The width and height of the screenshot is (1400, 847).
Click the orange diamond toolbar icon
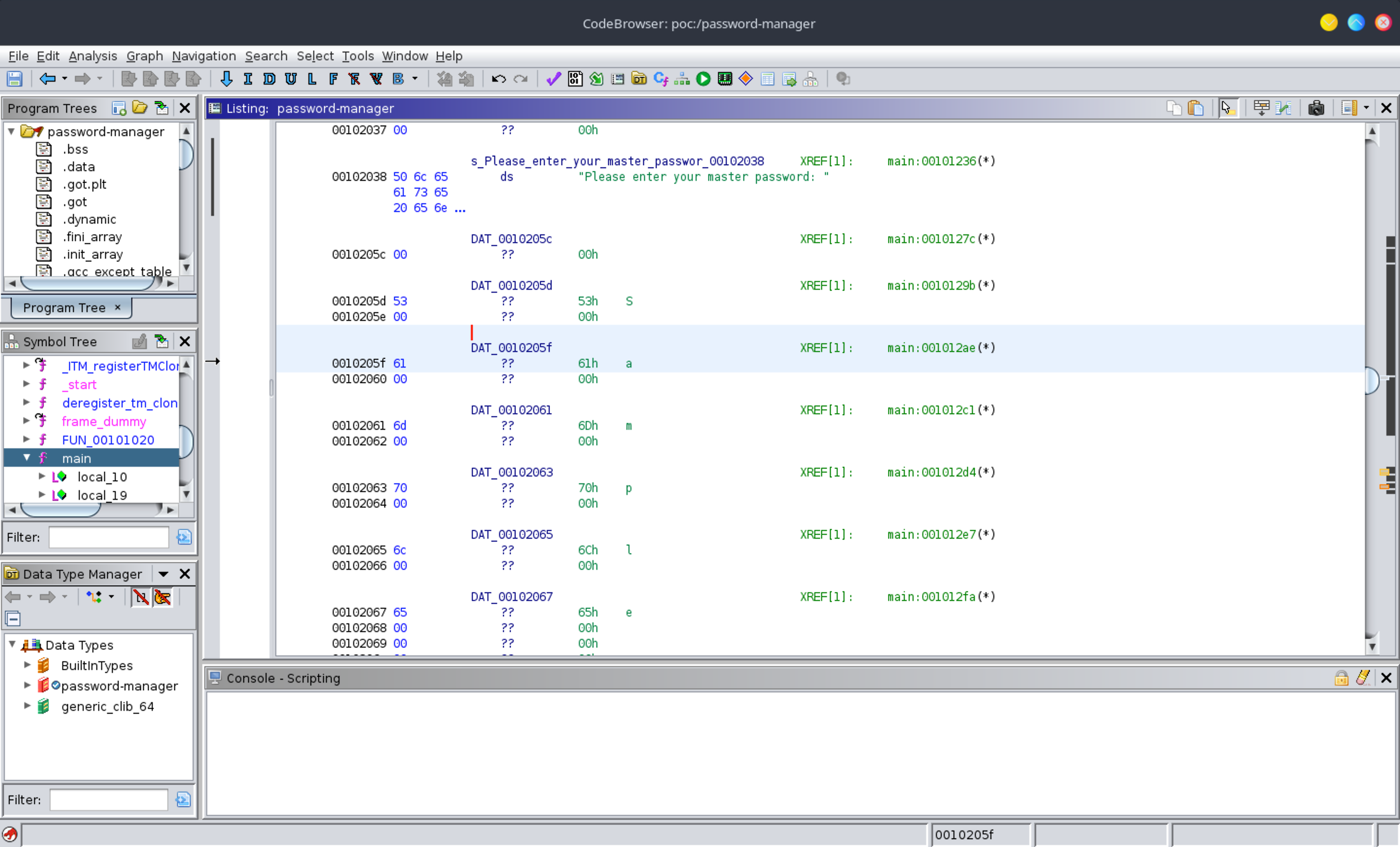coord(746,79)
